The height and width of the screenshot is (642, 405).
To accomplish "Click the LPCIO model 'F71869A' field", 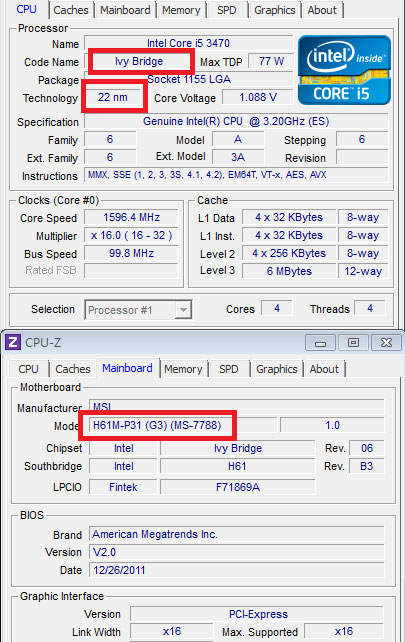I will (238, 487).
